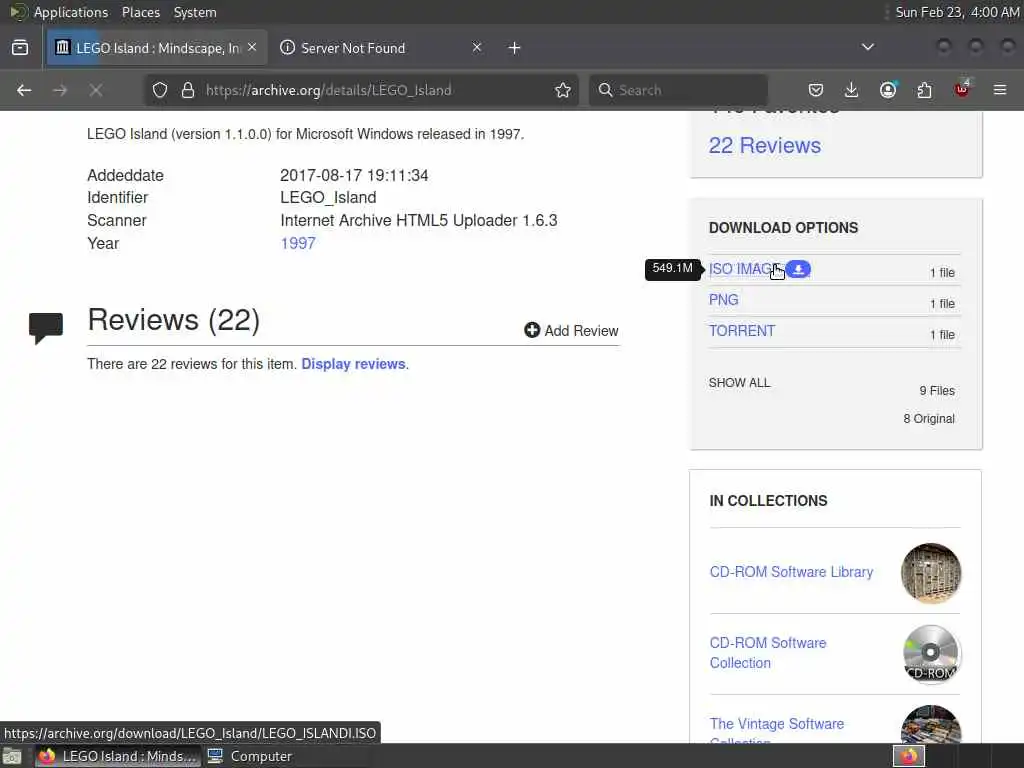Screen dimensions: 1024x768
Task: Click the 9 Files count
Action: coord(937,391)
